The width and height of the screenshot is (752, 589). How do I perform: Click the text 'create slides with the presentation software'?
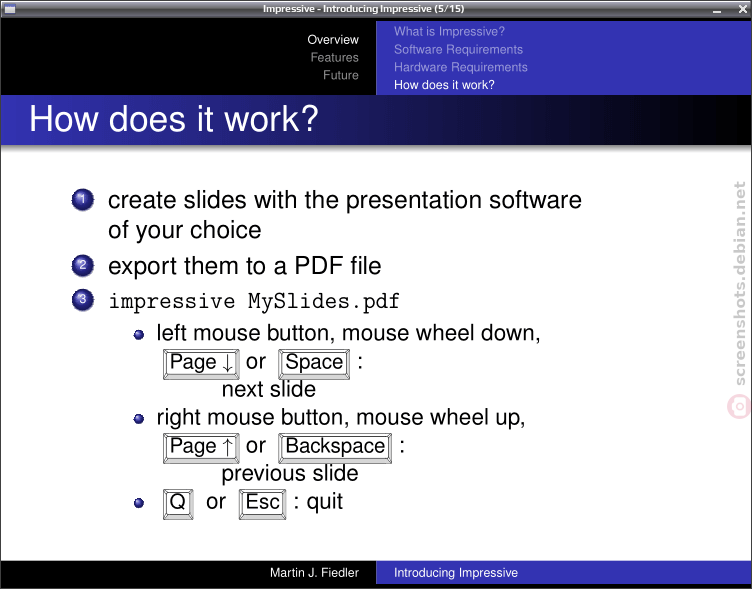click(x=345, y=200)
